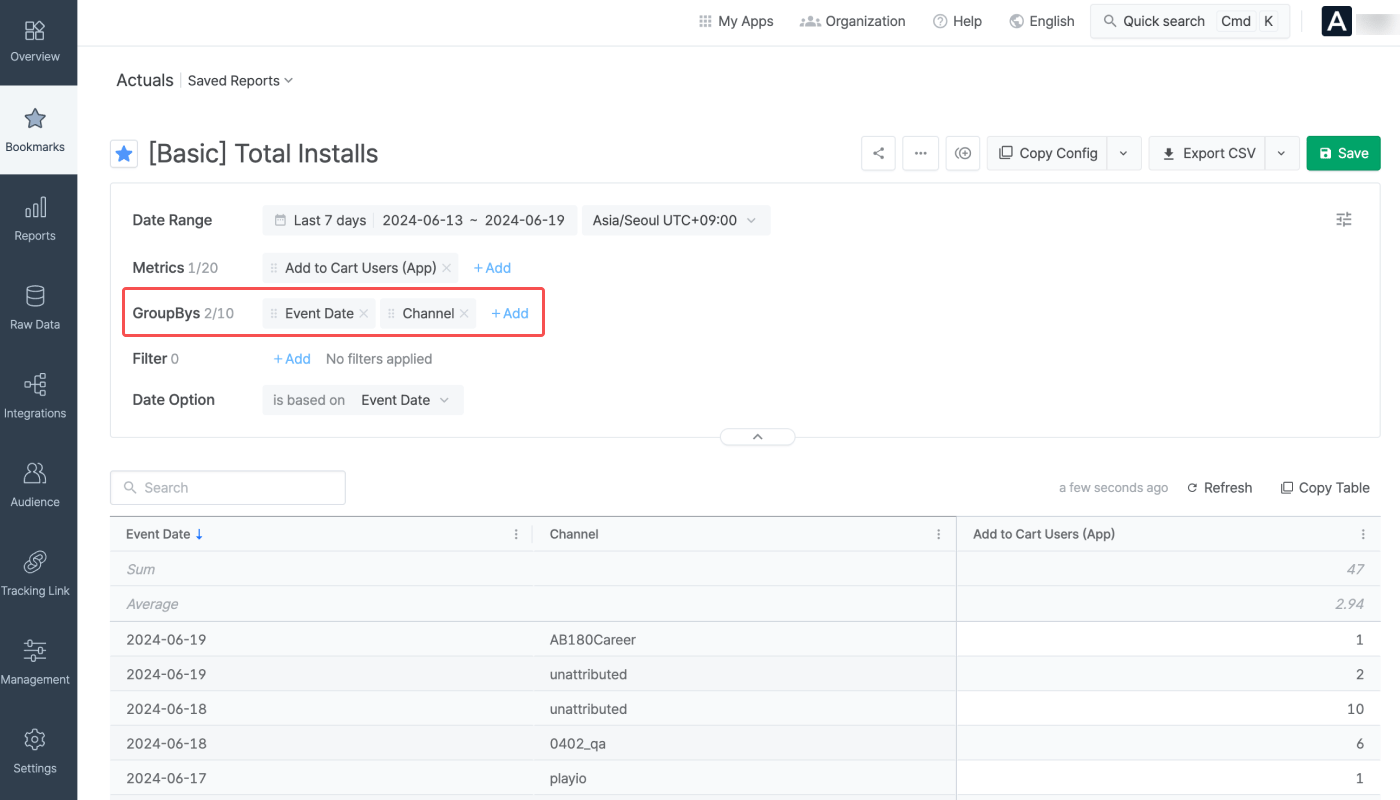Change language from English
Image resolution: width=1400 pixels, height=800 pixels.
[1042, 21]
